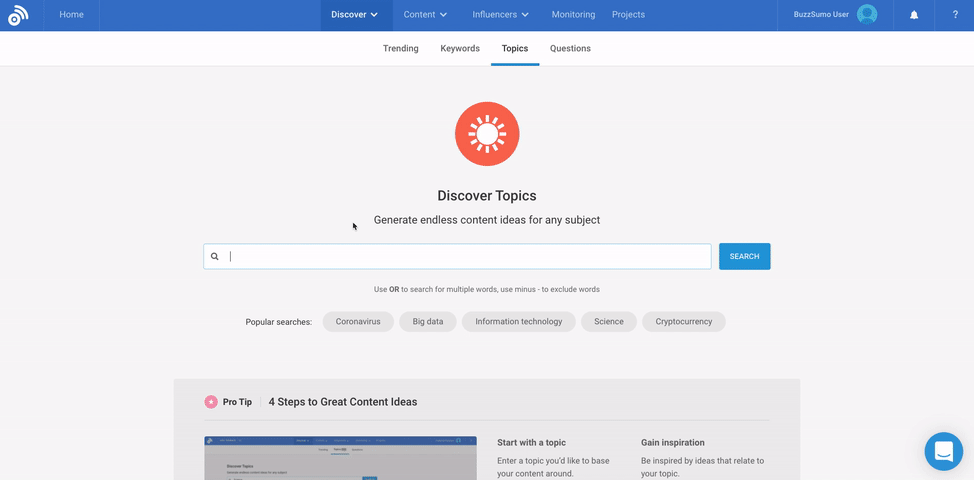Switch to the Questions tab
This screenshot has width=974, height=480.
pos(570,48)
